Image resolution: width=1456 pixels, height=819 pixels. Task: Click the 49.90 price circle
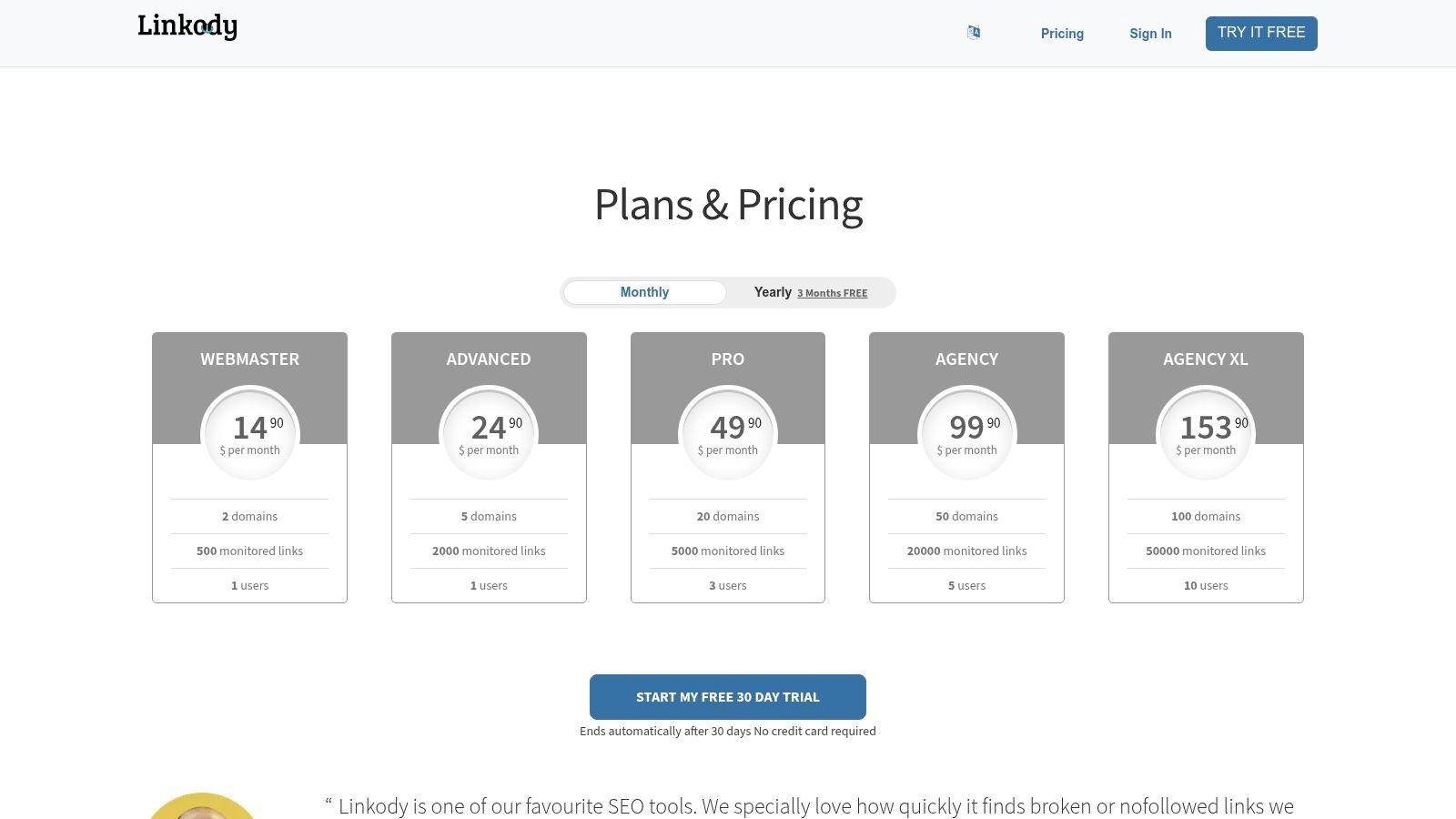click(728, 434)
